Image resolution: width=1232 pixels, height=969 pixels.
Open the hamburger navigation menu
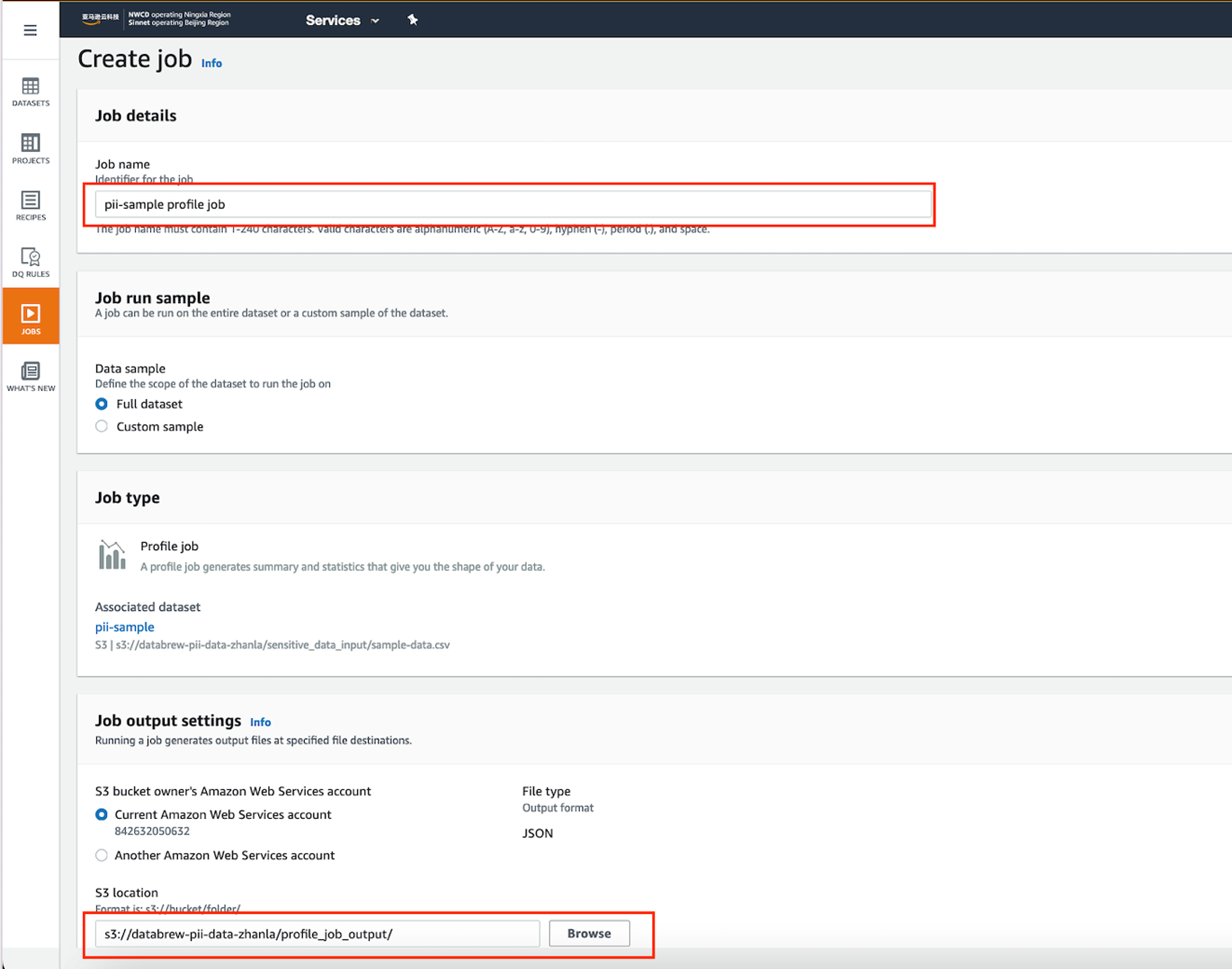30,30
